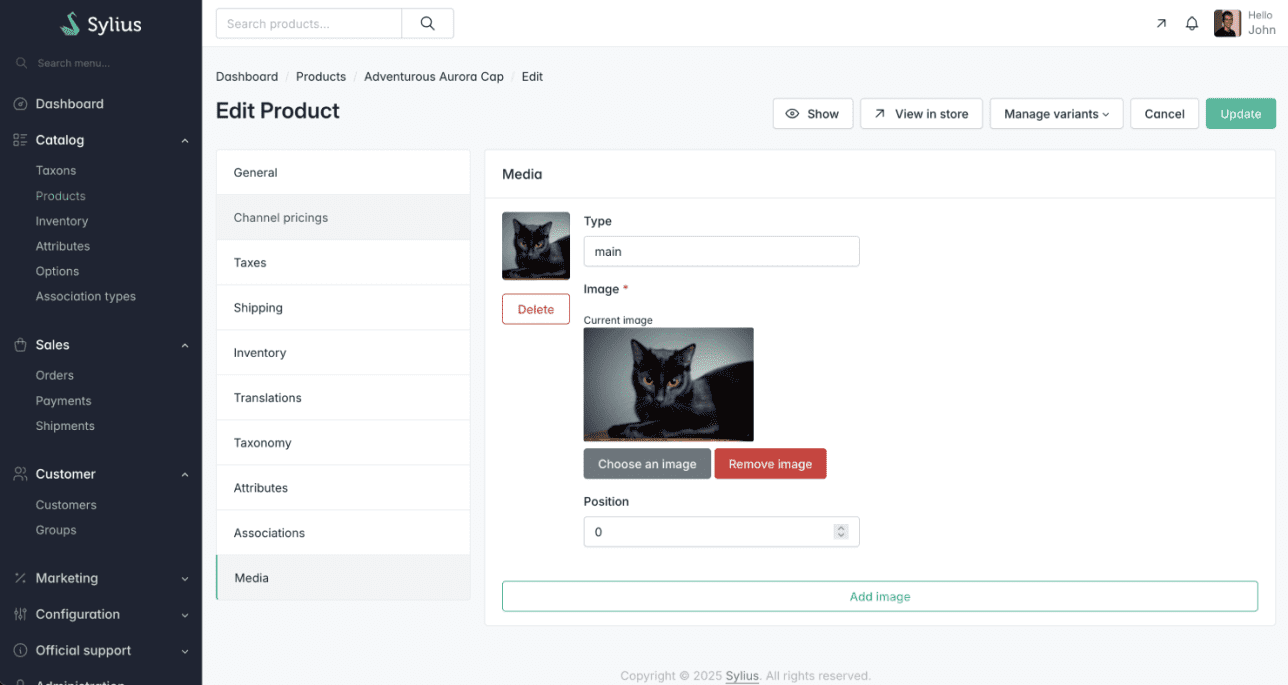This screenshot has height=685, width=1288.
Task: Go to Orders in sidebar
Action: [x=55, y=375]
